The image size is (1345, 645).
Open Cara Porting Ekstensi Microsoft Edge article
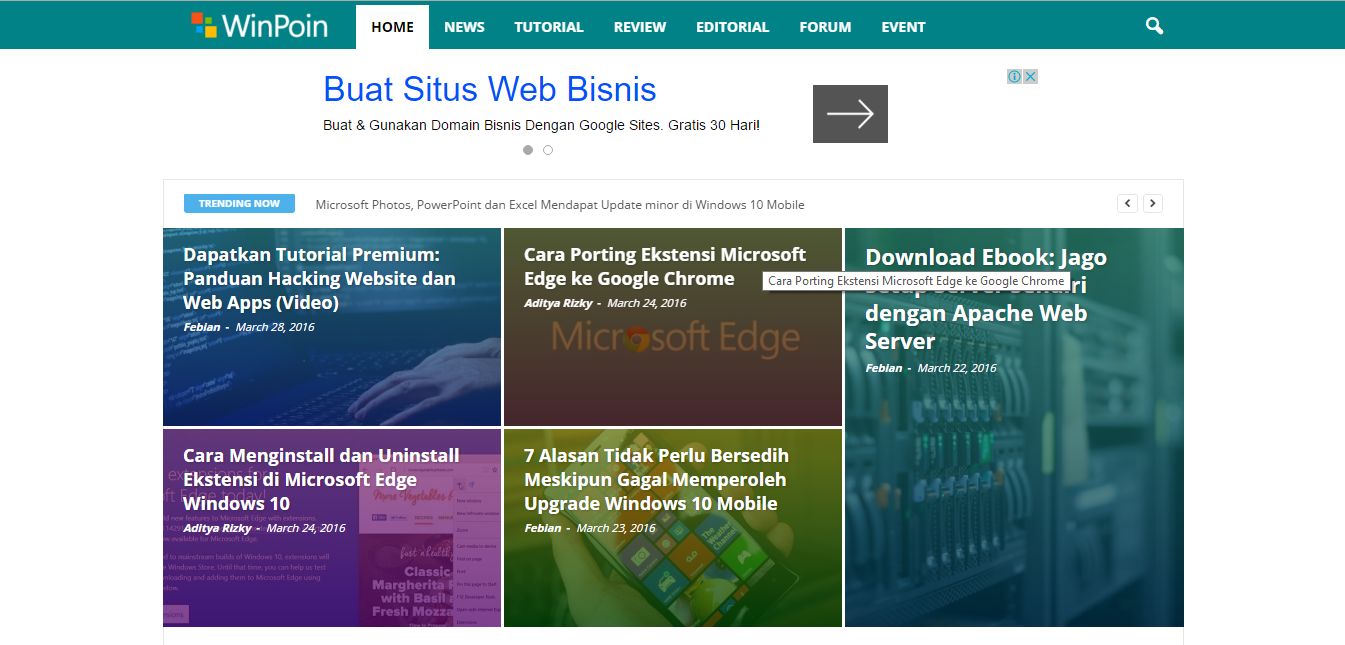665,266
